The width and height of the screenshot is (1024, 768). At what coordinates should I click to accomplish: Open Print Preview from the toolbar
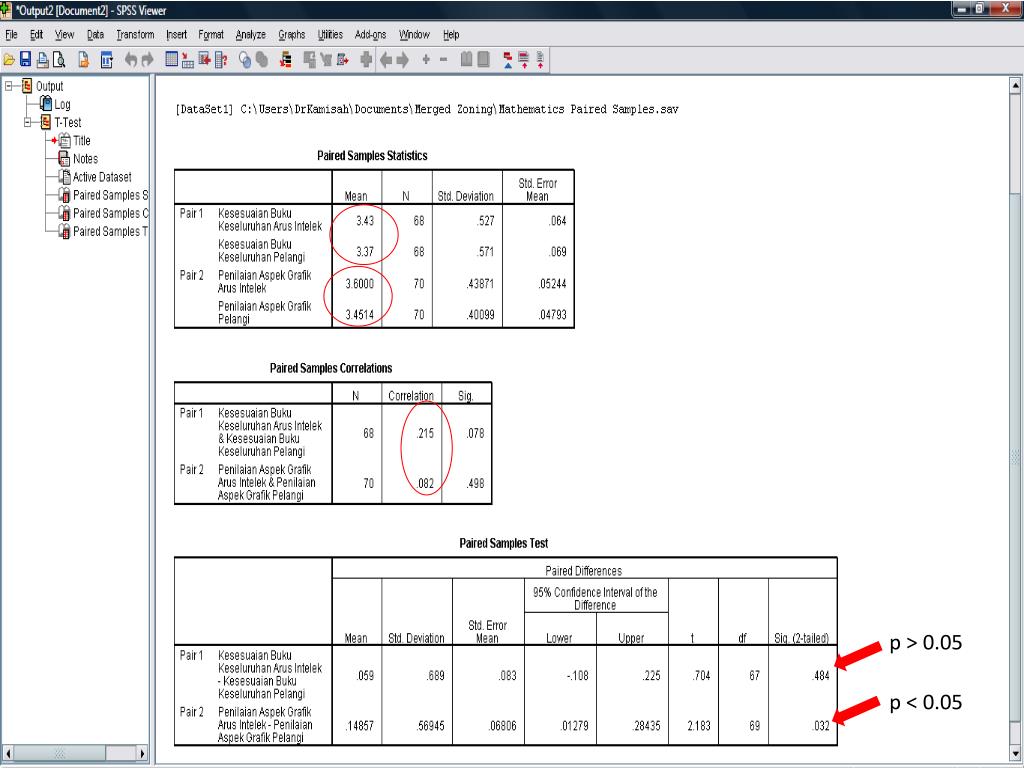click(58, 60)
